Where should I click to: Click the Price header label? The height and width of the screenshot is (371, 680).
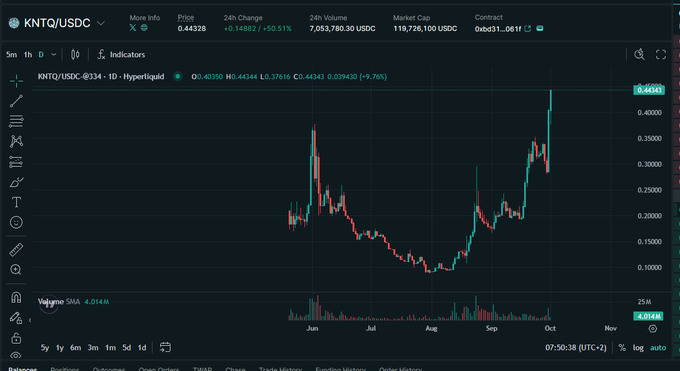click(x=186, y=18)
